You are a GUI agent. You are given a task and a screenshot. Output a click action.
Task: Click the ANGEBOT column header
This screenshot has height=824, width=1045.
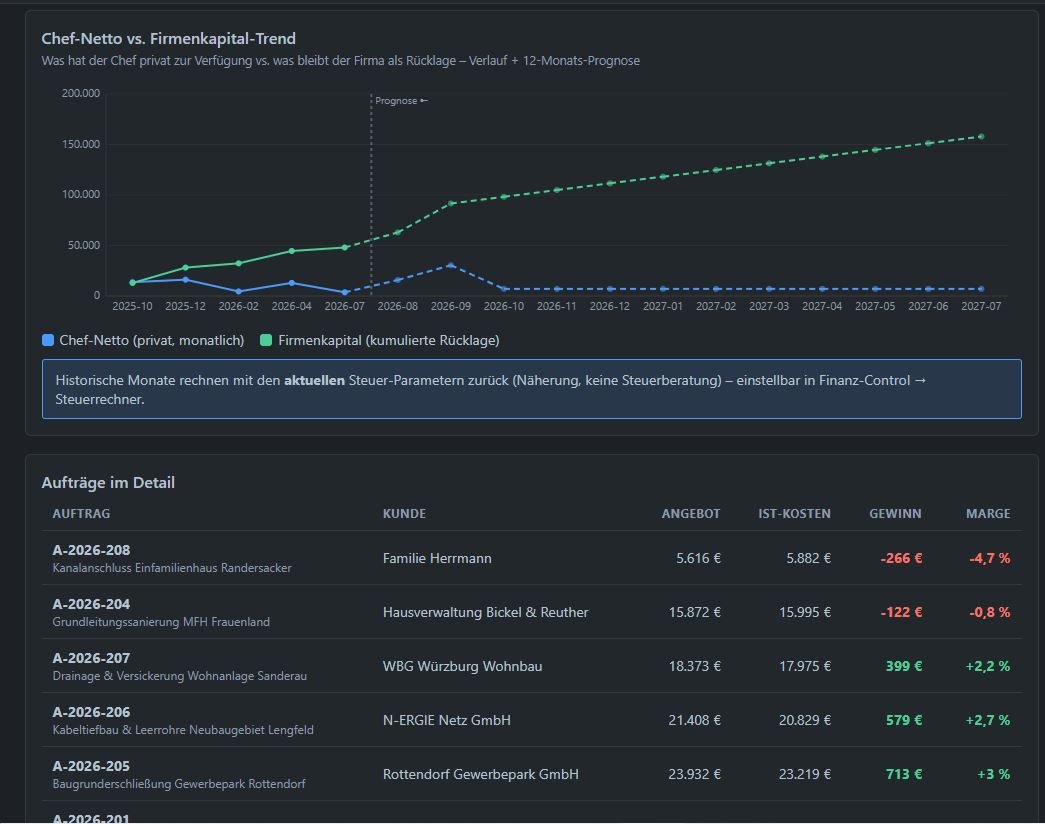[x=690, y=514]
